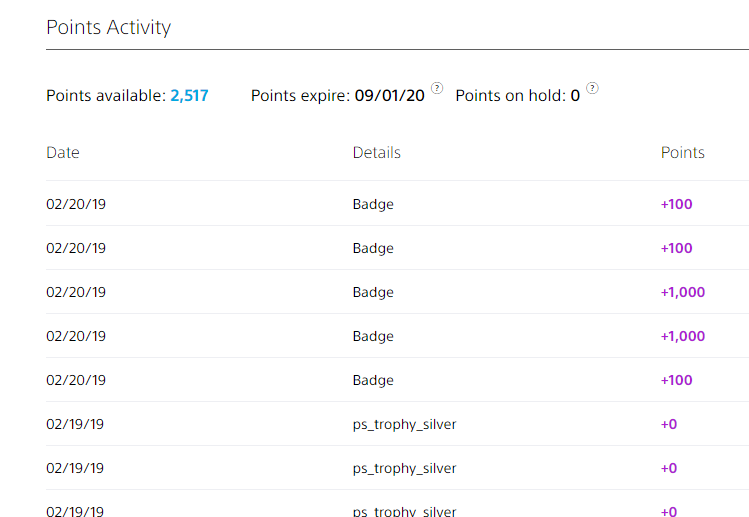Click the first +1,000 points value

pos(683,292)
